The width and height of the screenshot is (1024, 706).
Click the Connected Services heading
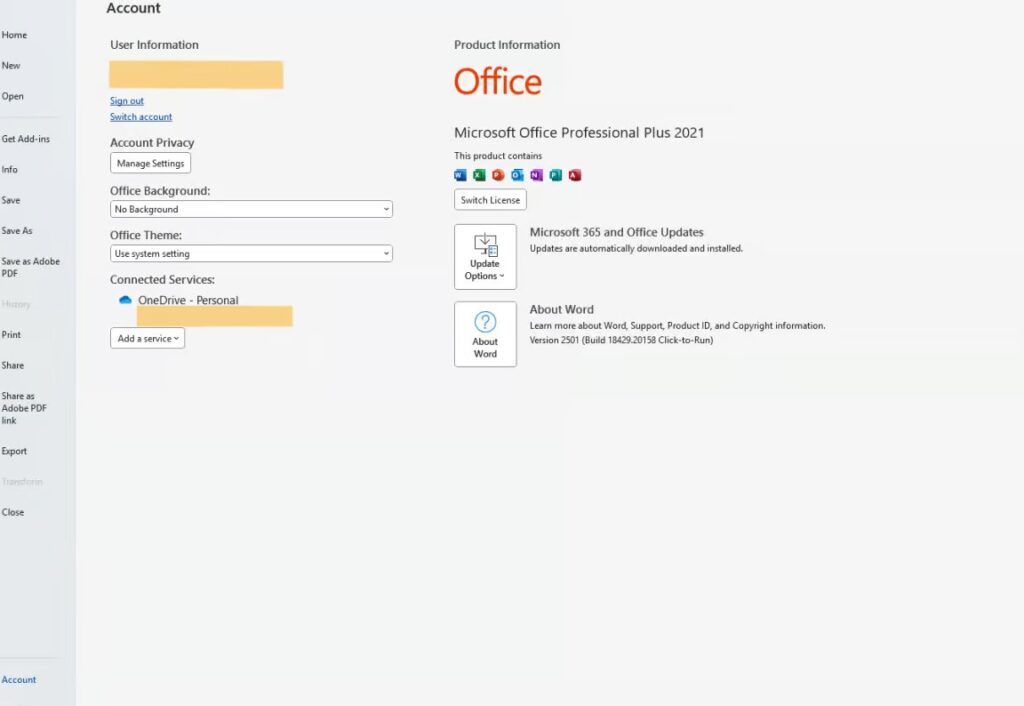click(x=163, y=280)
